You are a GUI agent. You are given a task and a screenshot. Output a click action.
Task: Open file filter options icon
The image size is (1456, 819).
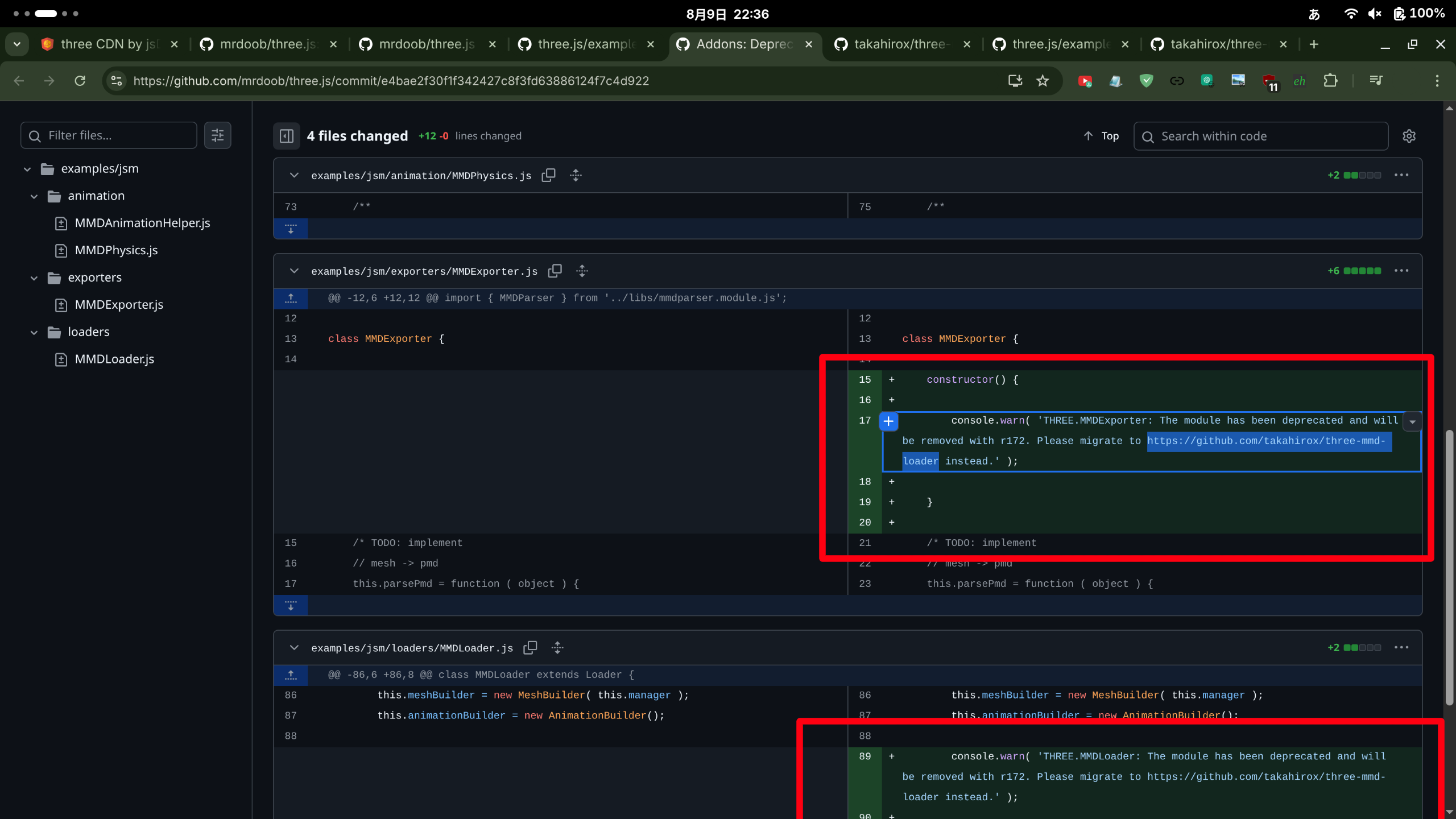pyautogui.click(x=218, y=135)
